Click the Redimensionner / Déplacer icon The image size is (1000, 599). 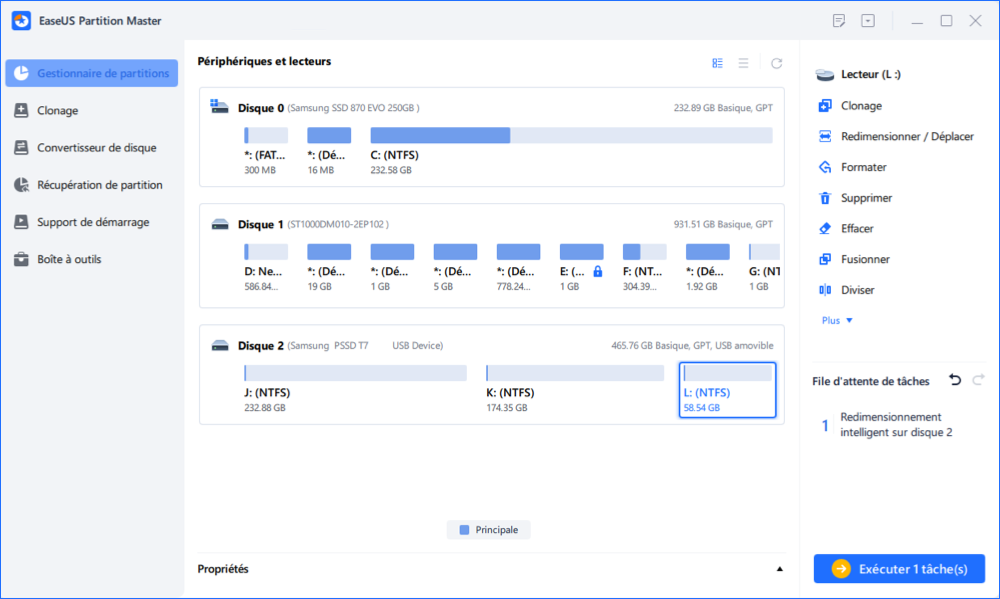click(x=825, y=136)
